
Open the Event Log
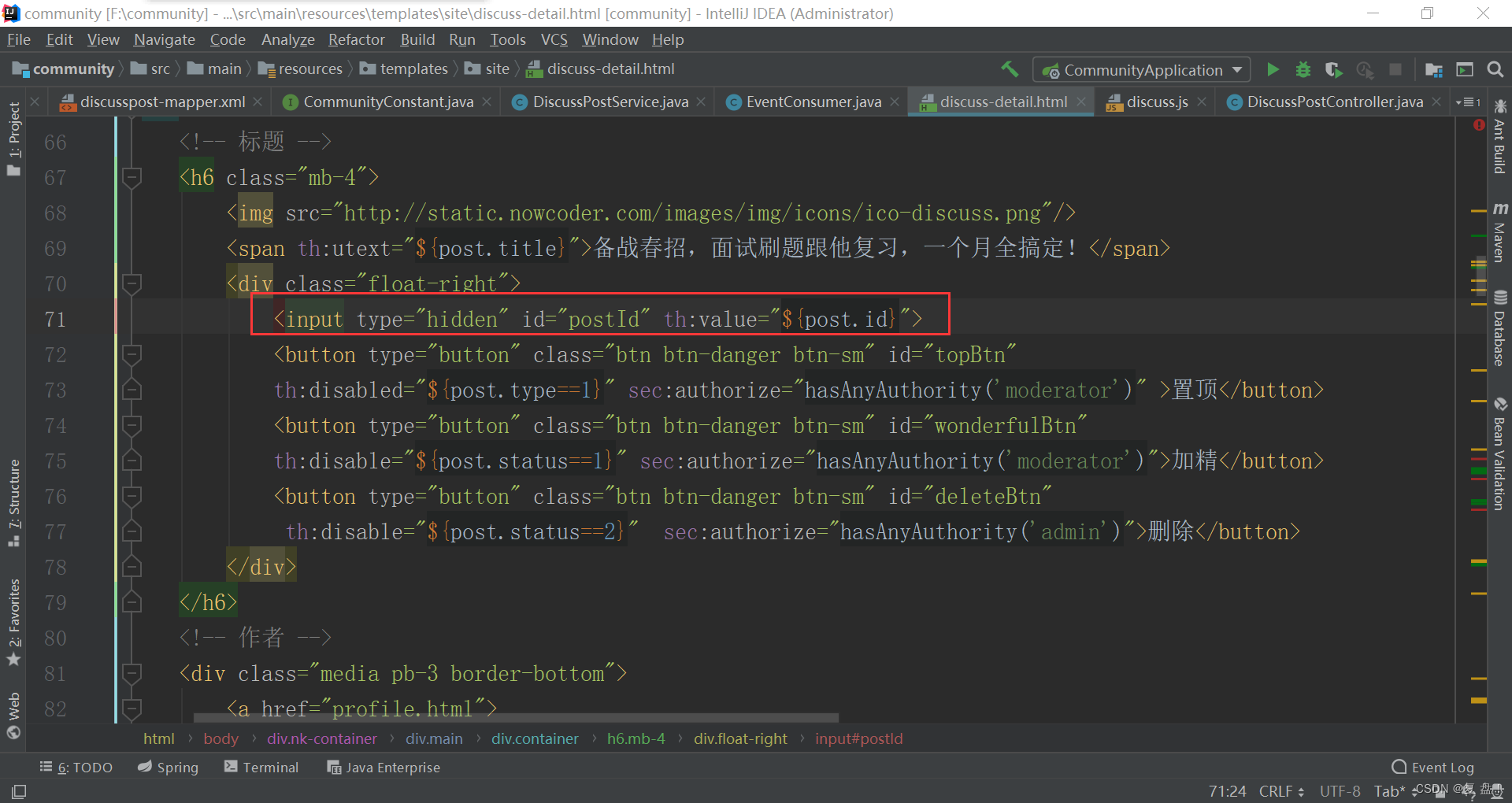[x=1432, y=767]
